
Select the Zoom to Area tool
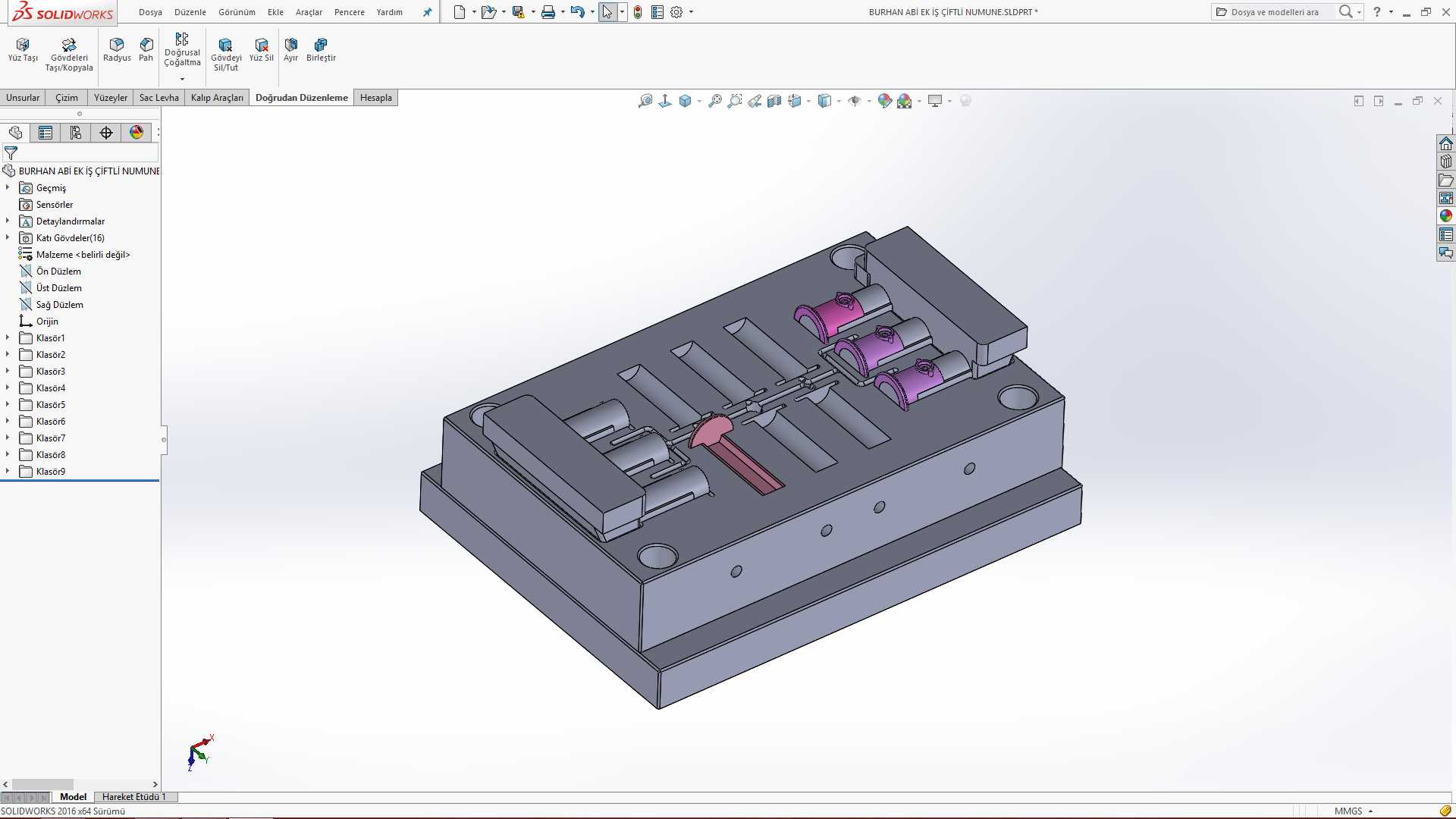point(735,101)
